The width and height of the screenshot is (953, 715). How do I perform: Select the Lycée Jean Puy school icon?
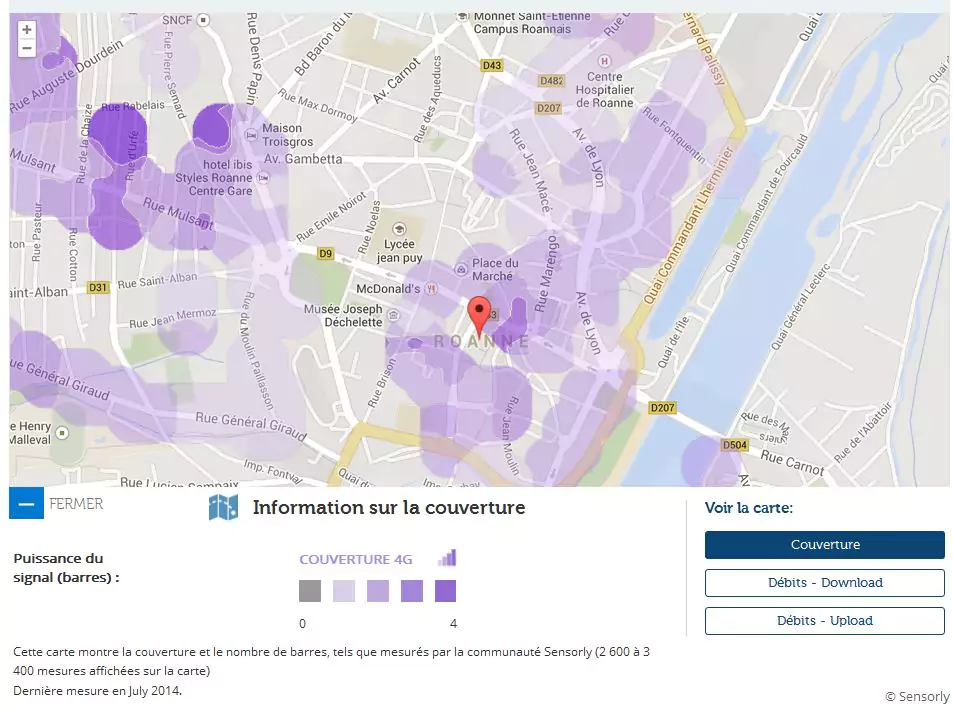399,229
